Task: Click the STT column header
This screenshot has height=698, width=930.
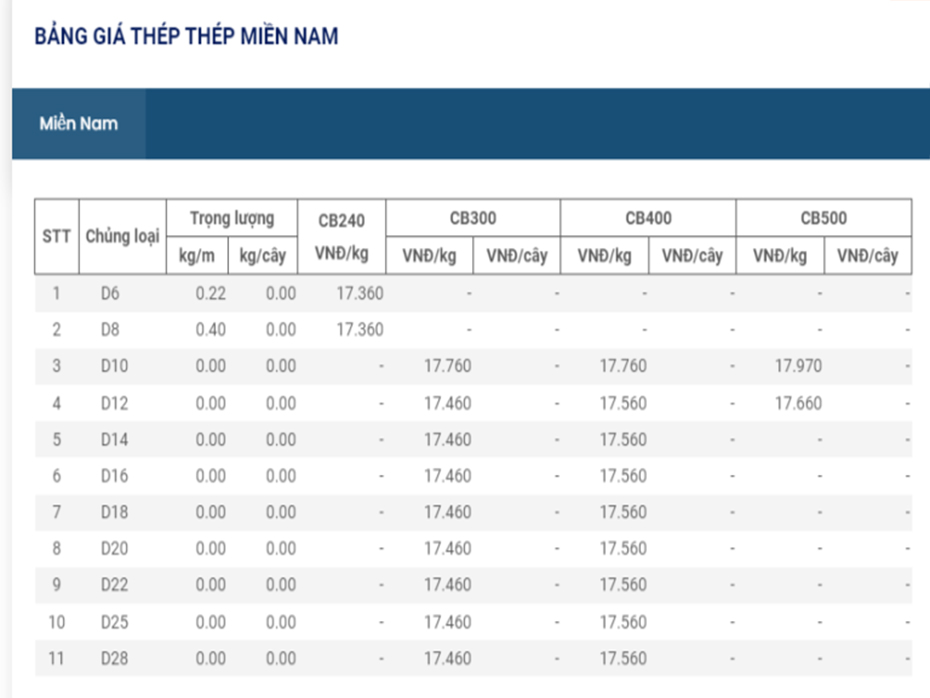Action: click(x=57, y=237)
